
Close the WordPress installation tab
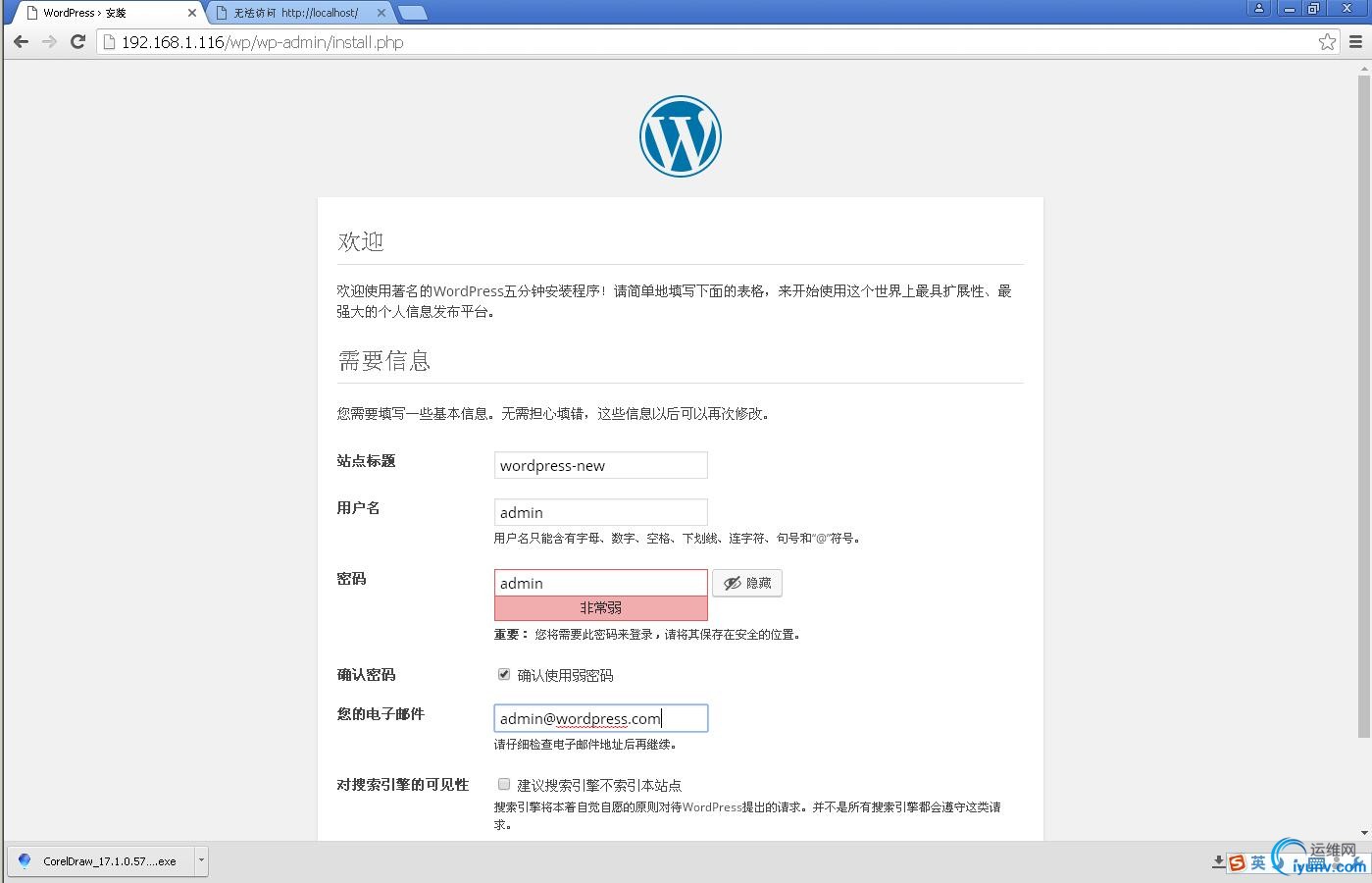192,13
